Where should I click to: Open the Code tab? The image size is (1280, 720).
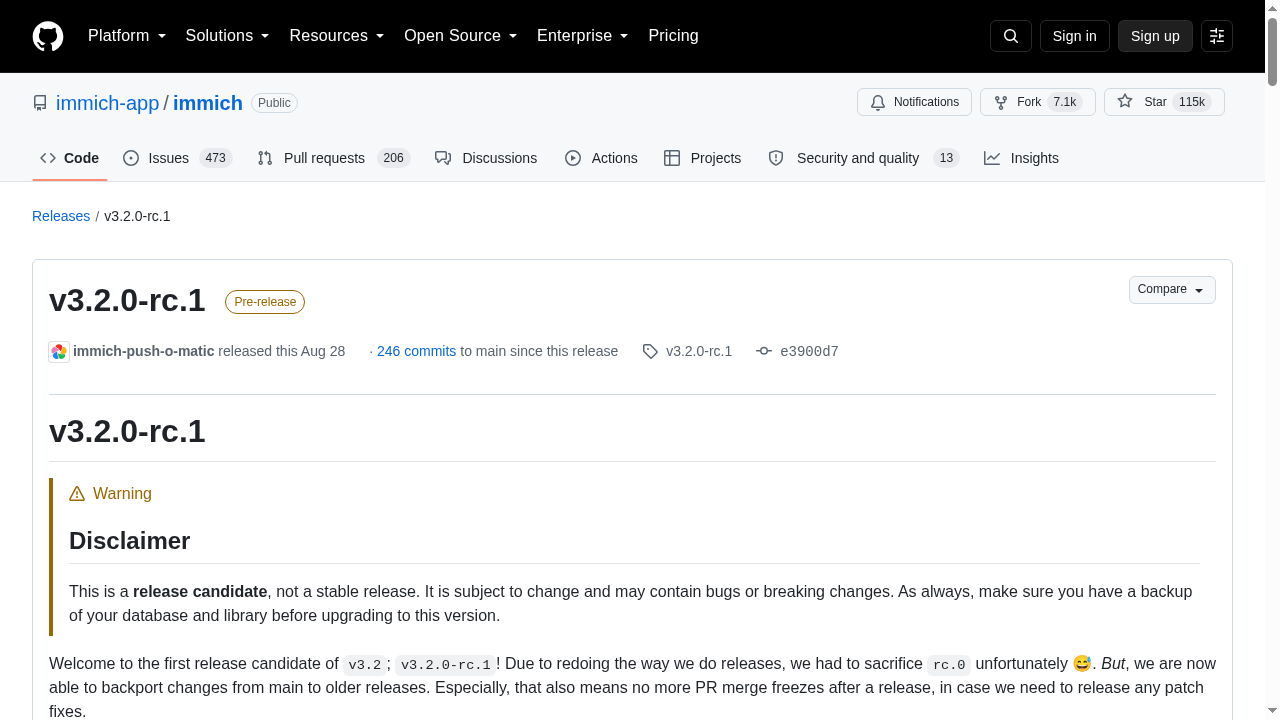coord(70,158)
